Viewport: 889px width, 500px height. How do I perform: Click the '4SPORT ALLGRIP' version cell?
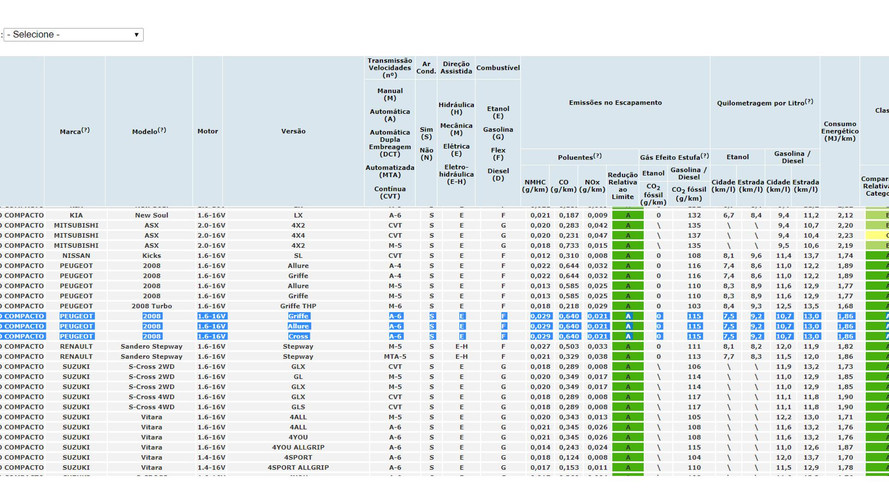[298, 468]
